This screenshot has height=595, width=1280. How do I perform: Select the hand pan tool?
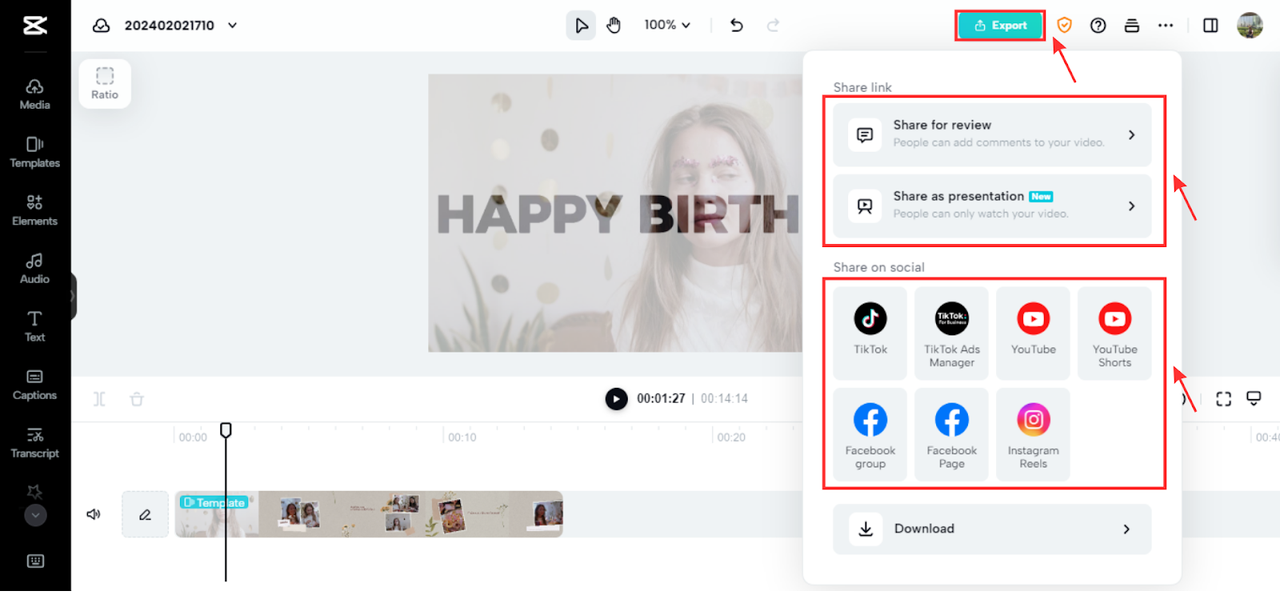[614, 25]
